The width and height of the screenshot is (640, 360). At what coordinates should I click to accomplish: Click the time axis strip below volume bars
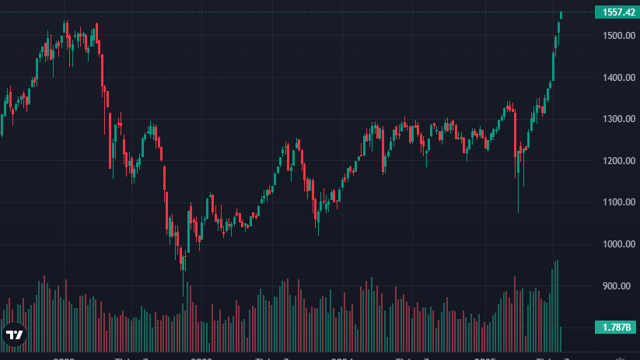click(297, 357)
